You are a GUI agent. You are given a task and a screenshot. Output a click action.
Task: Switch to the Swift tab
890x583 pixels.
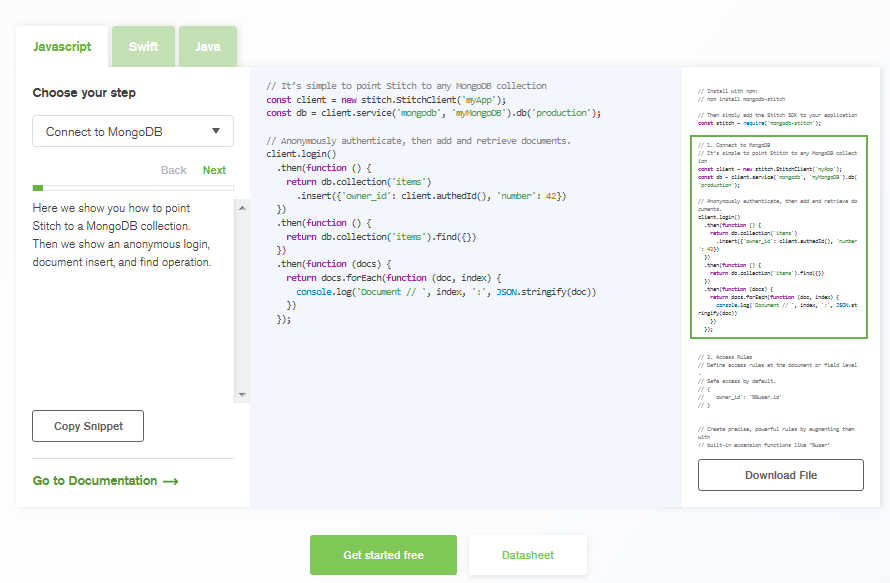(x=143, y=47)
